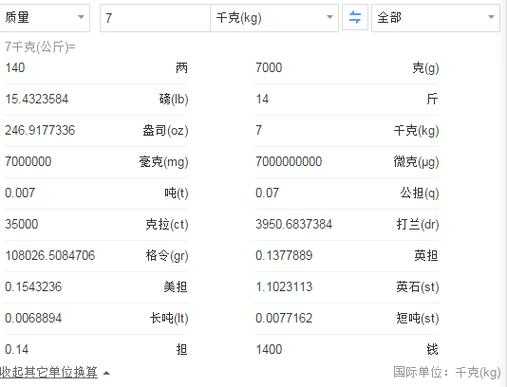This screenshot has width=507, height=387.
Task: Select the 英石(st) result 1.1023113
Action: (x=284, y=287)
